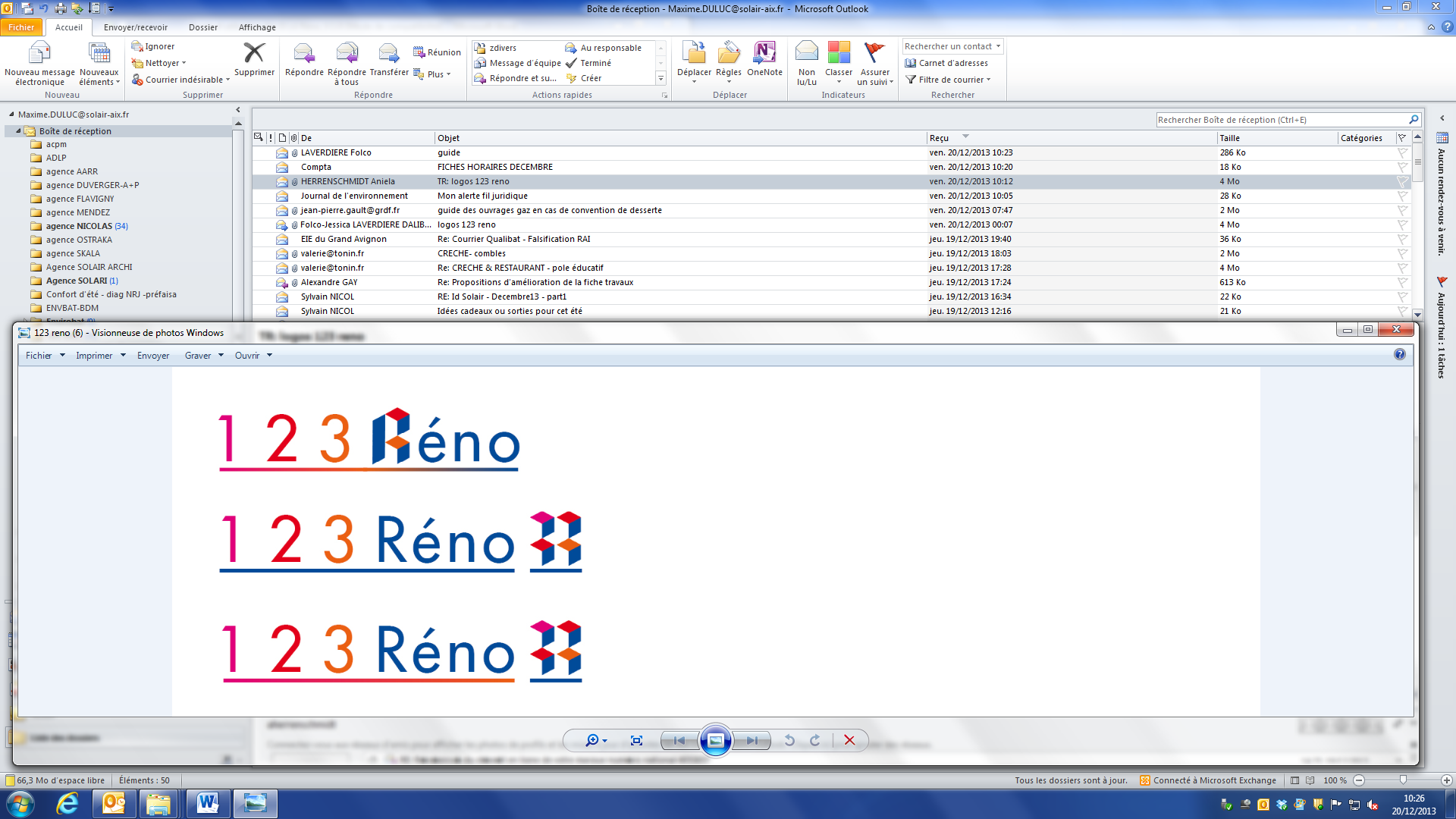1456x819 pixels.
Task: Delete photo with red X
Action: [849, 741]
